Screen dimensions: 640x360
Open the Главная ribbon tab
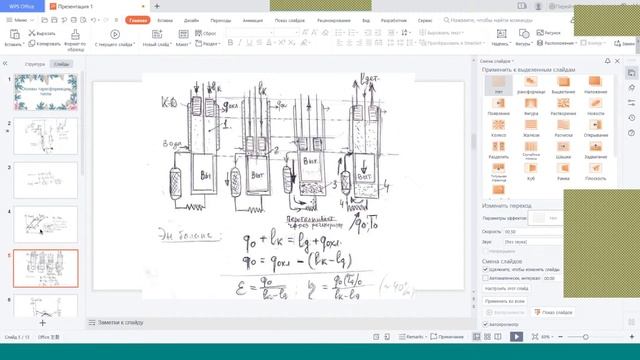pyautogui.click(x=138, y=20)
